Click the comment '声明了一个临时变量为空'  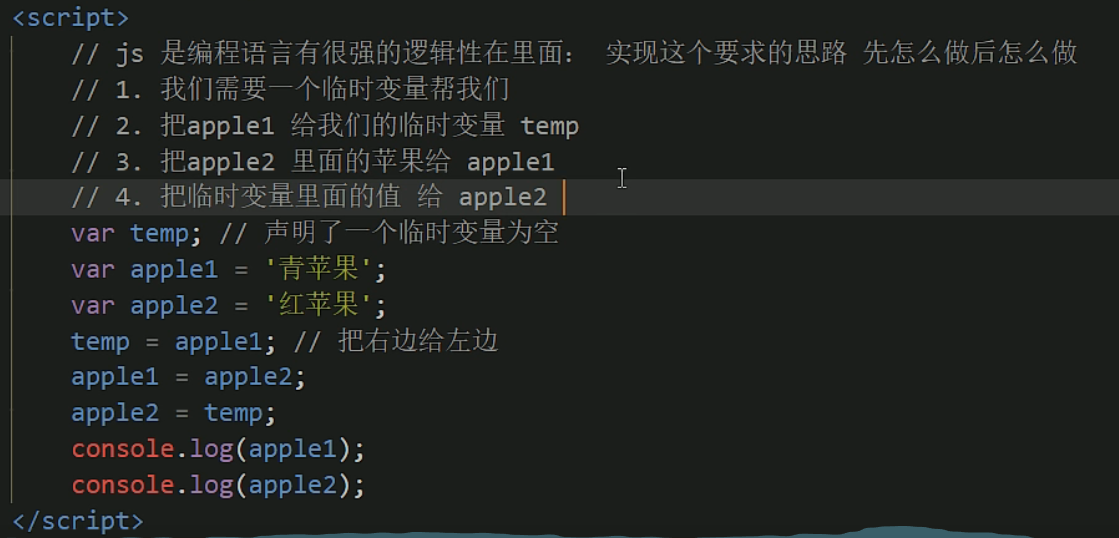coord(410,234)
